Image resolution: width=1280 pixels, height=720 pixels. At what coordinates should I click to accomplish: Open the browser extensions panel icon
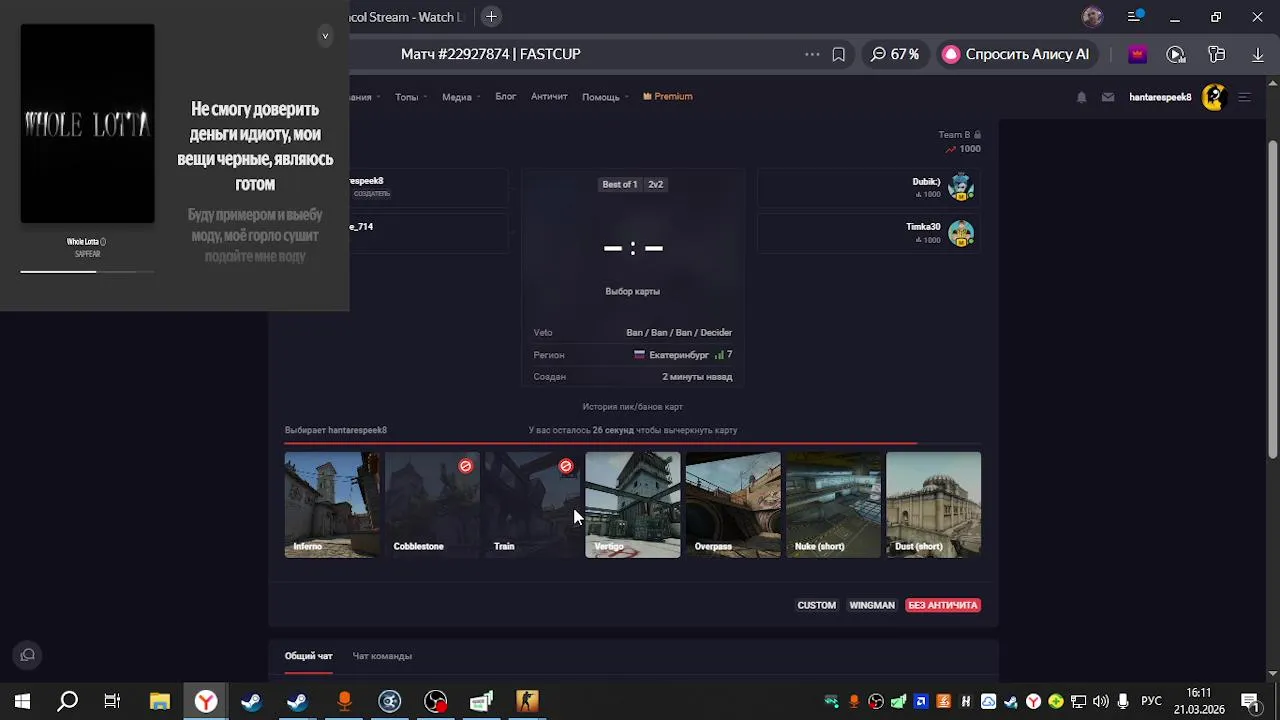[1217, 54]
